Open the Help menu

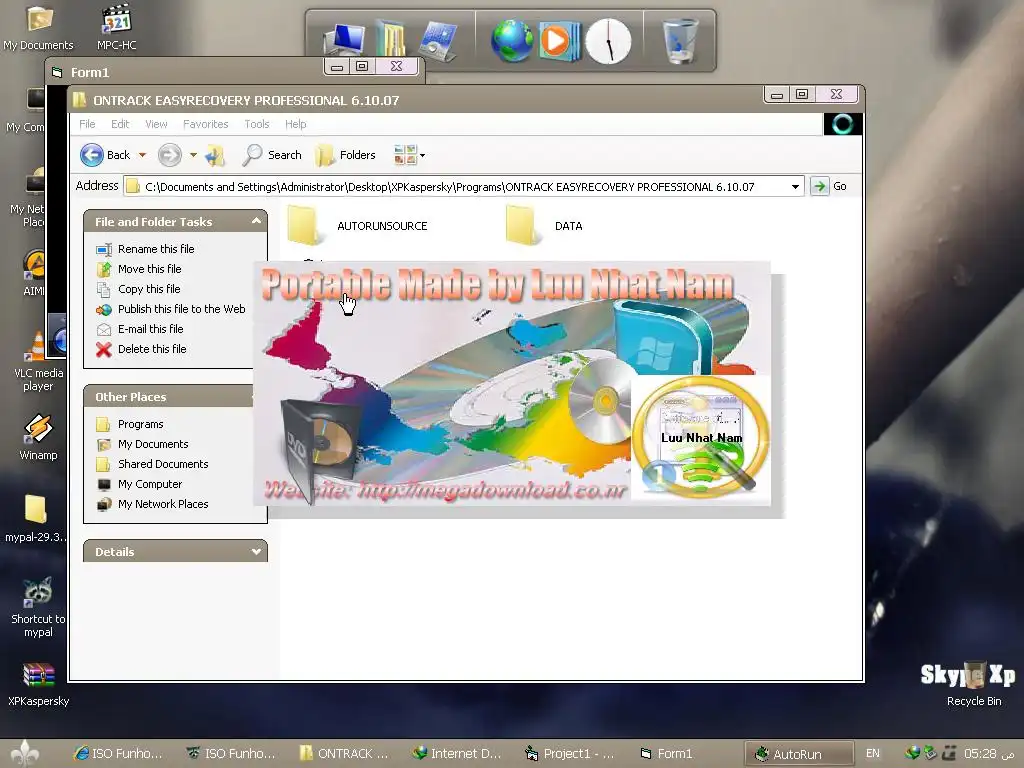click(x=295, y=124)
